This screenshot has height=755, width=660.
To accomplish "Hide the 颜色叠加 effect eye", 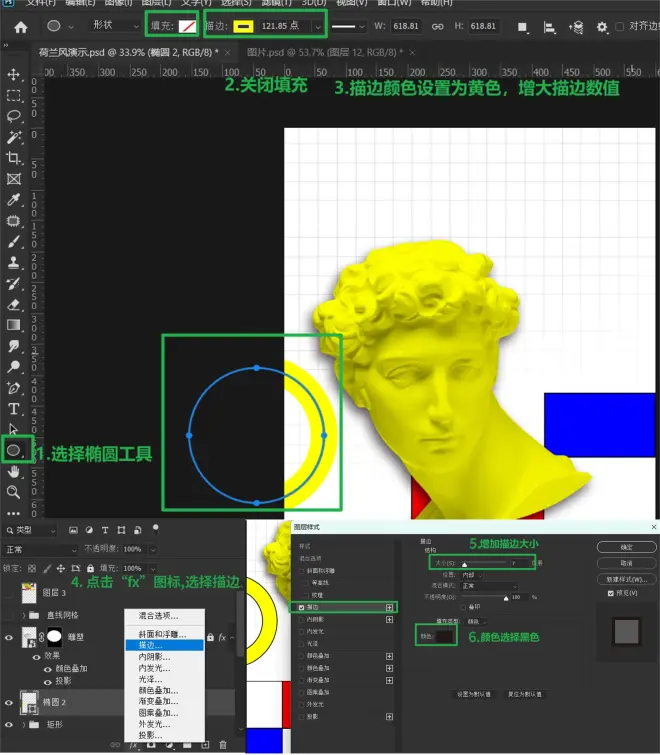I will pos(48,669).
